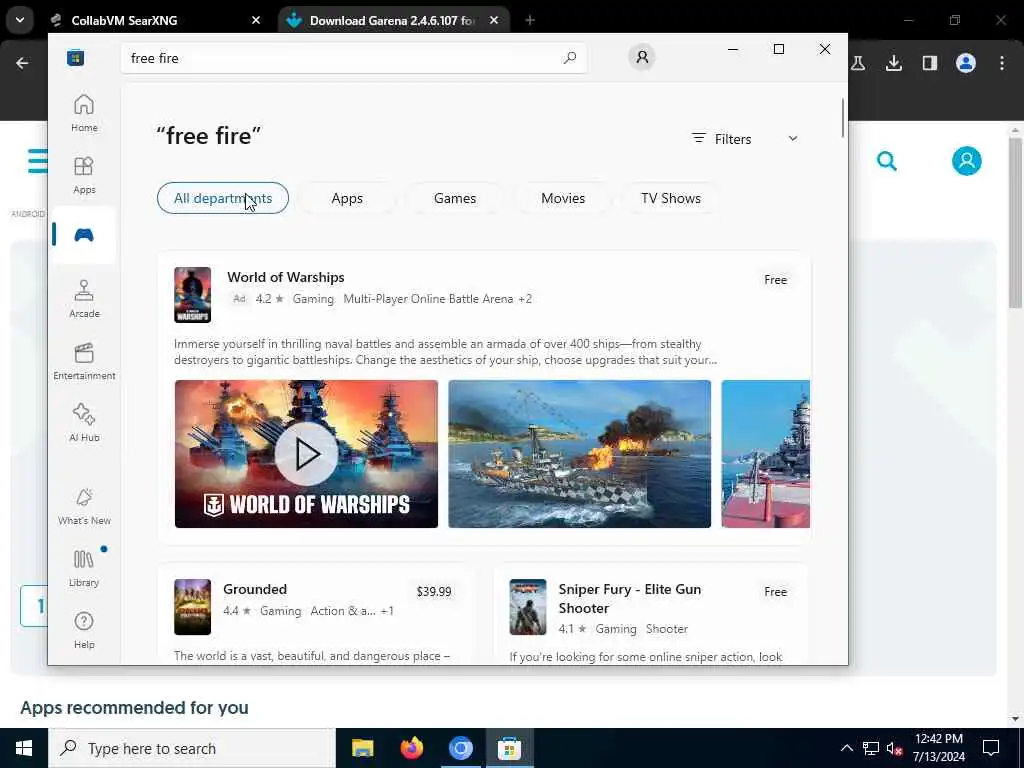Viewport: 1024px width, 768px height.
Task: Open the Windows Start menu
Action: pos(24,748)
